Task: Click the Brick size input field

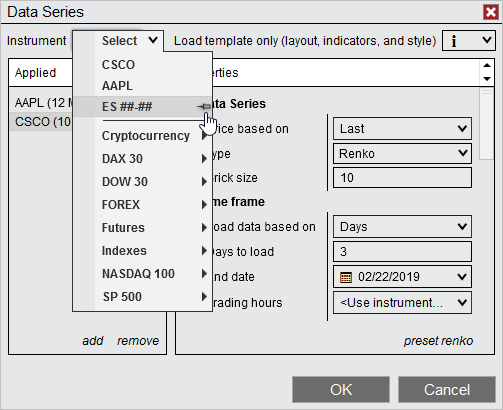Action: 402,178
